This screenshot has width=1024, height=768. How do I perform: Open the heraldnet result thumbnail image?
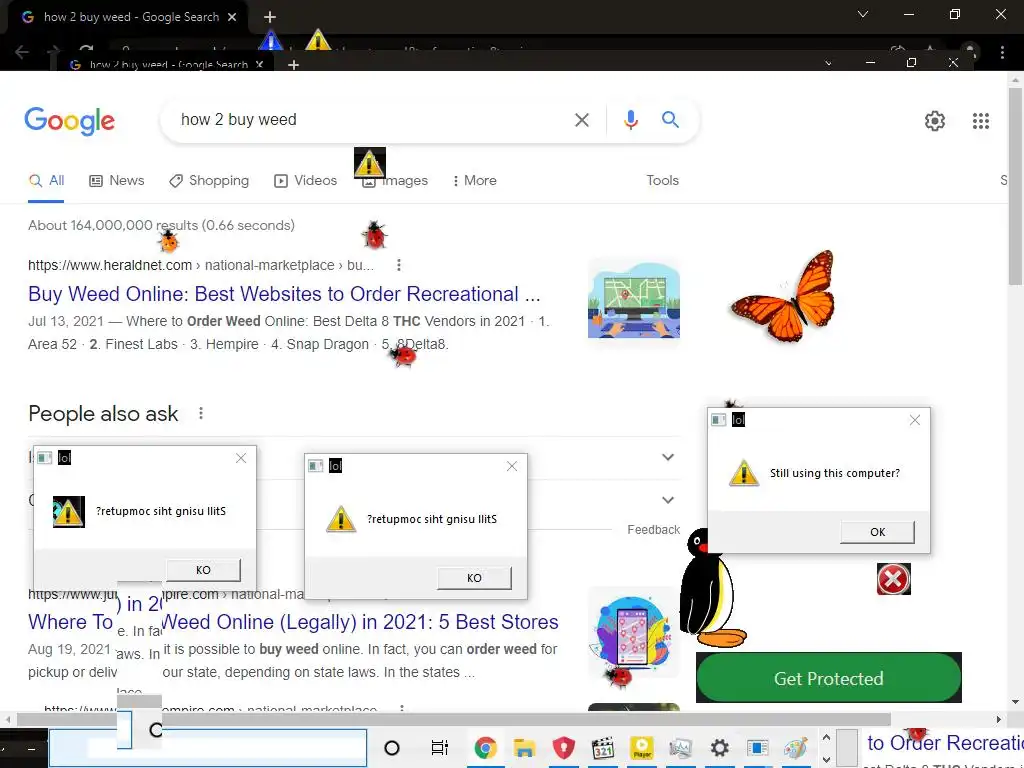[633, 299]
